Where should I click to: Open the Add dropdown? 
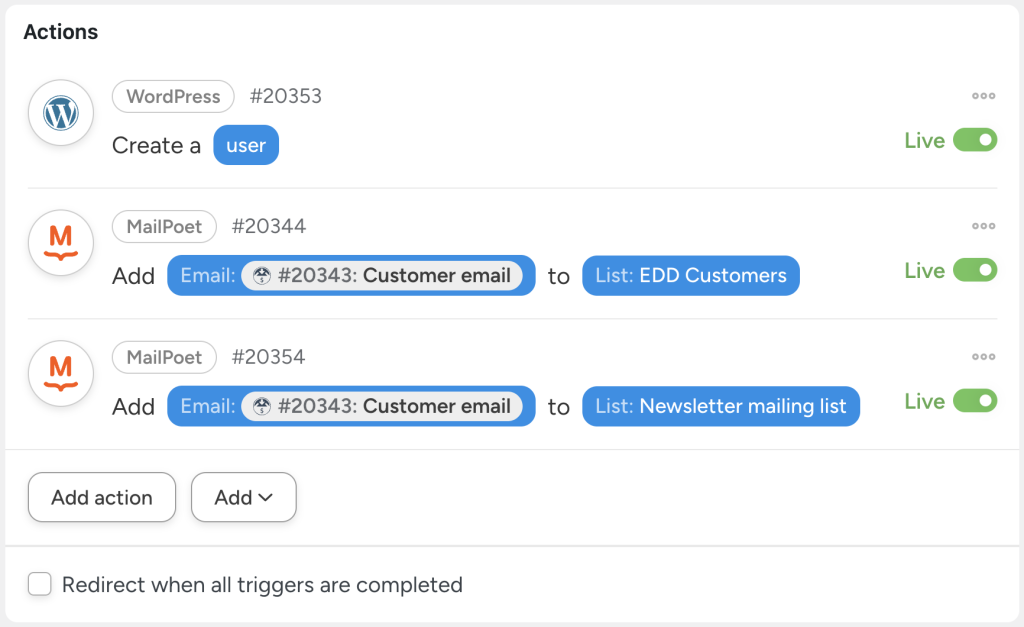pos(243,497)
